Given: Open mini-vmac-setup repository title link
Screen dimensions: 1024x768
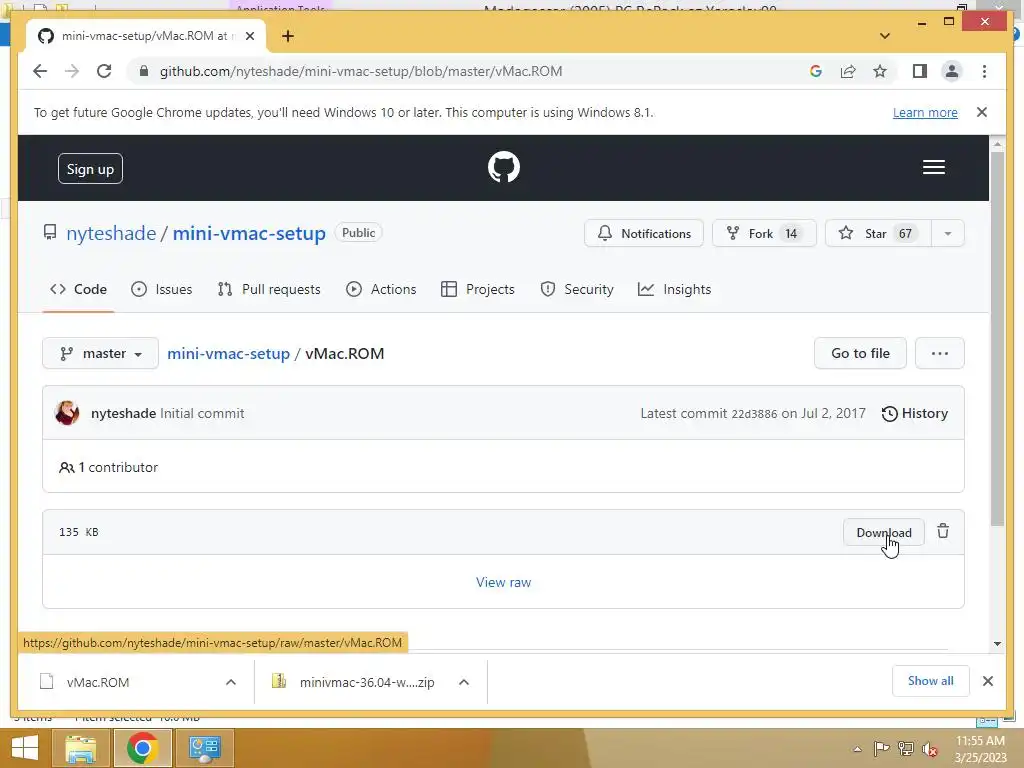Looking at the screenshot, I should pos(249,233).
